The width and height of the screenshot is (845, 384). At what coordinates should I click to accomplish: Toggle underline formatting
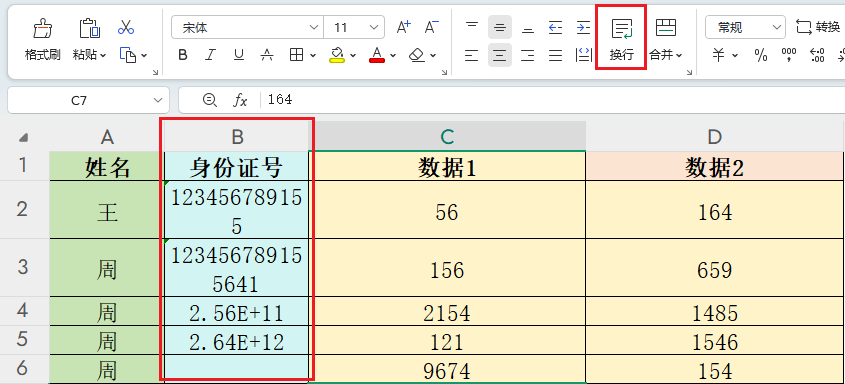click(x=238, y=54)
